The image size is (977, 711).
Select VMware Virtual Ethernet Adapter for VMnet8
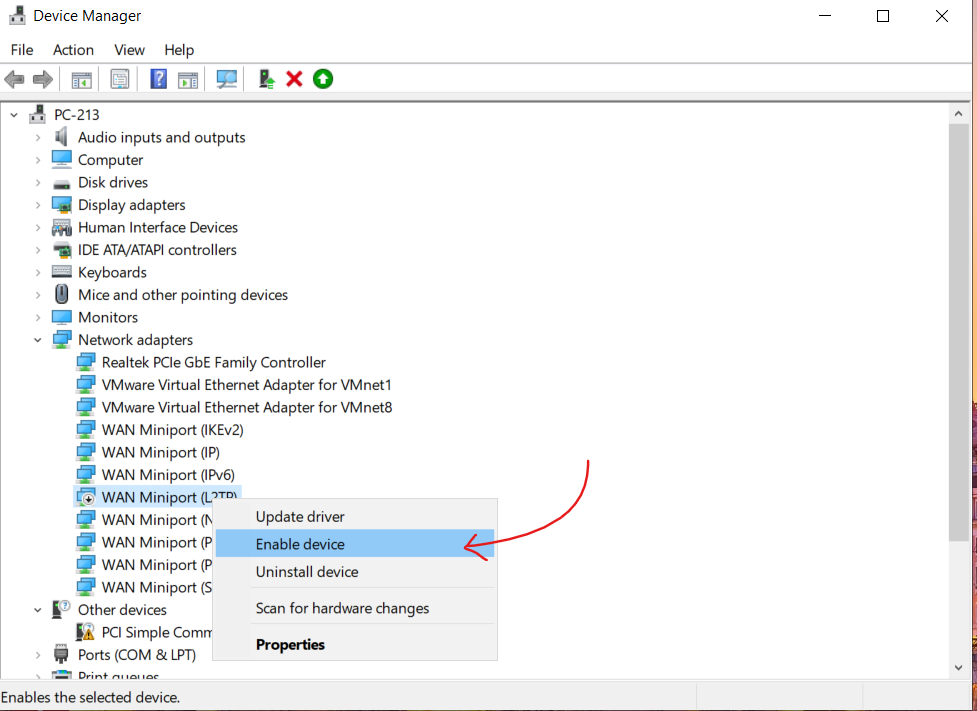pos(246,407)
